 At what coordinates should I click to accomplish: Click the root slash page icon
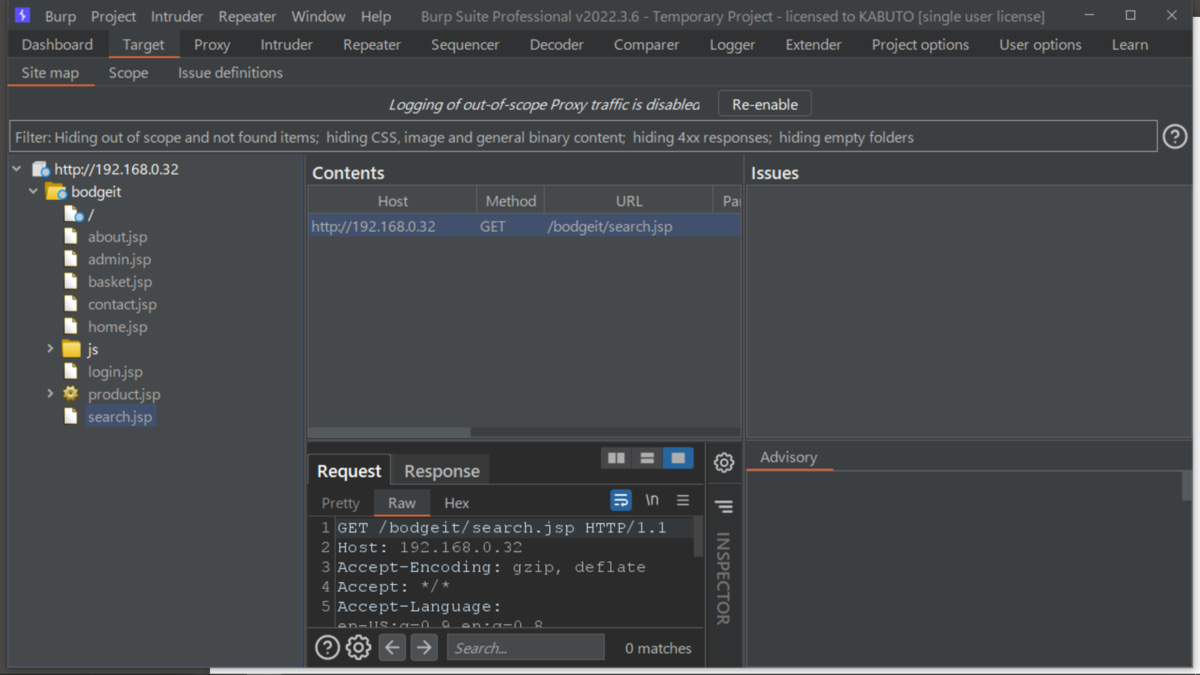[73, 214]
